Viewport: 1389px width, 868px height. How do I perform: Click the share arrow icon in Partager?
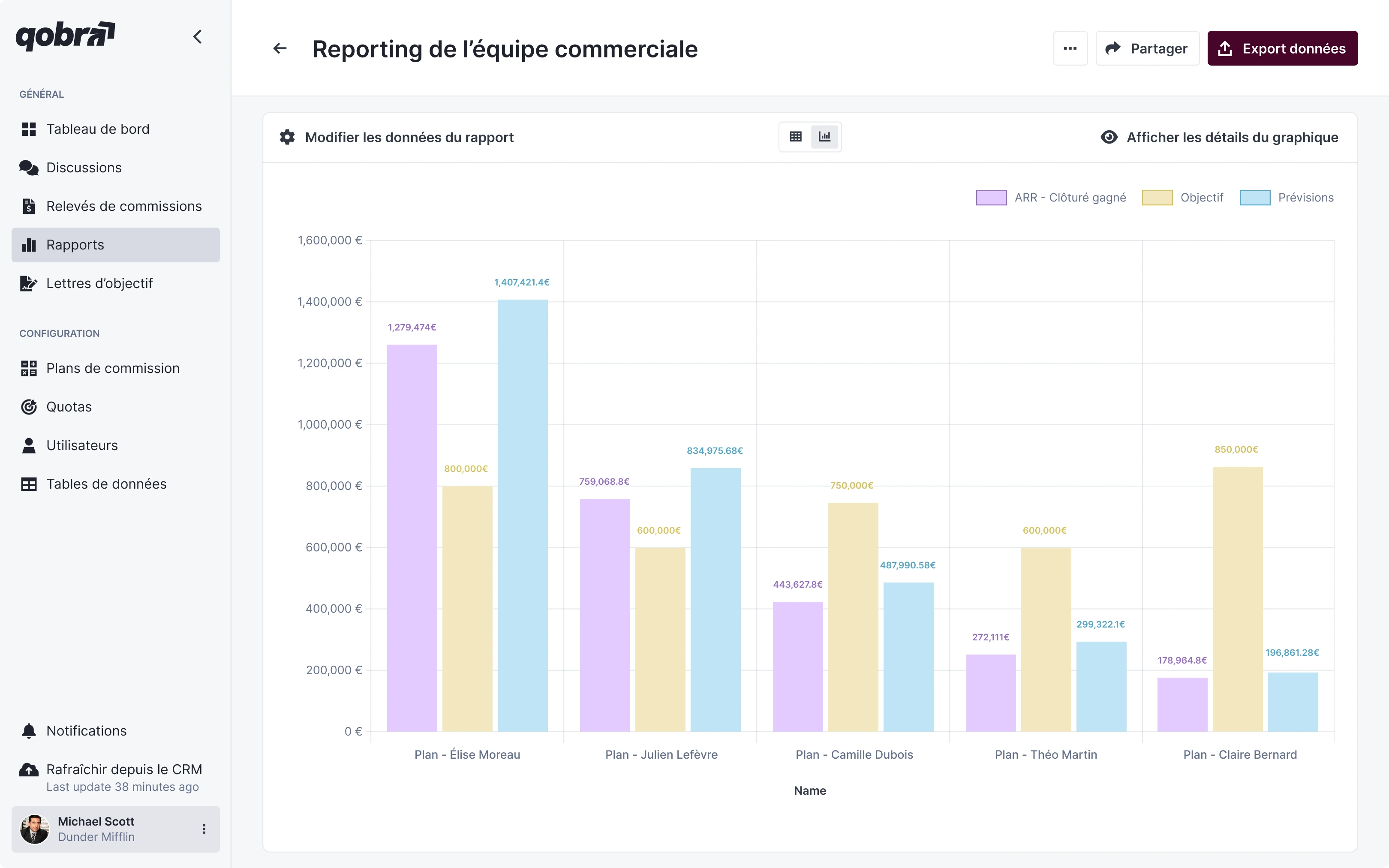pos(1112,48)
